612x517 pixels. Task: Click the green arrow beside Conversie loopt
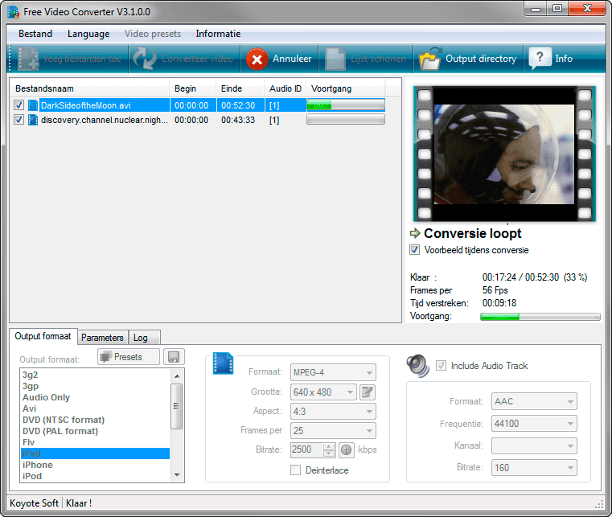pyautogui.click(x=415, y=233)
